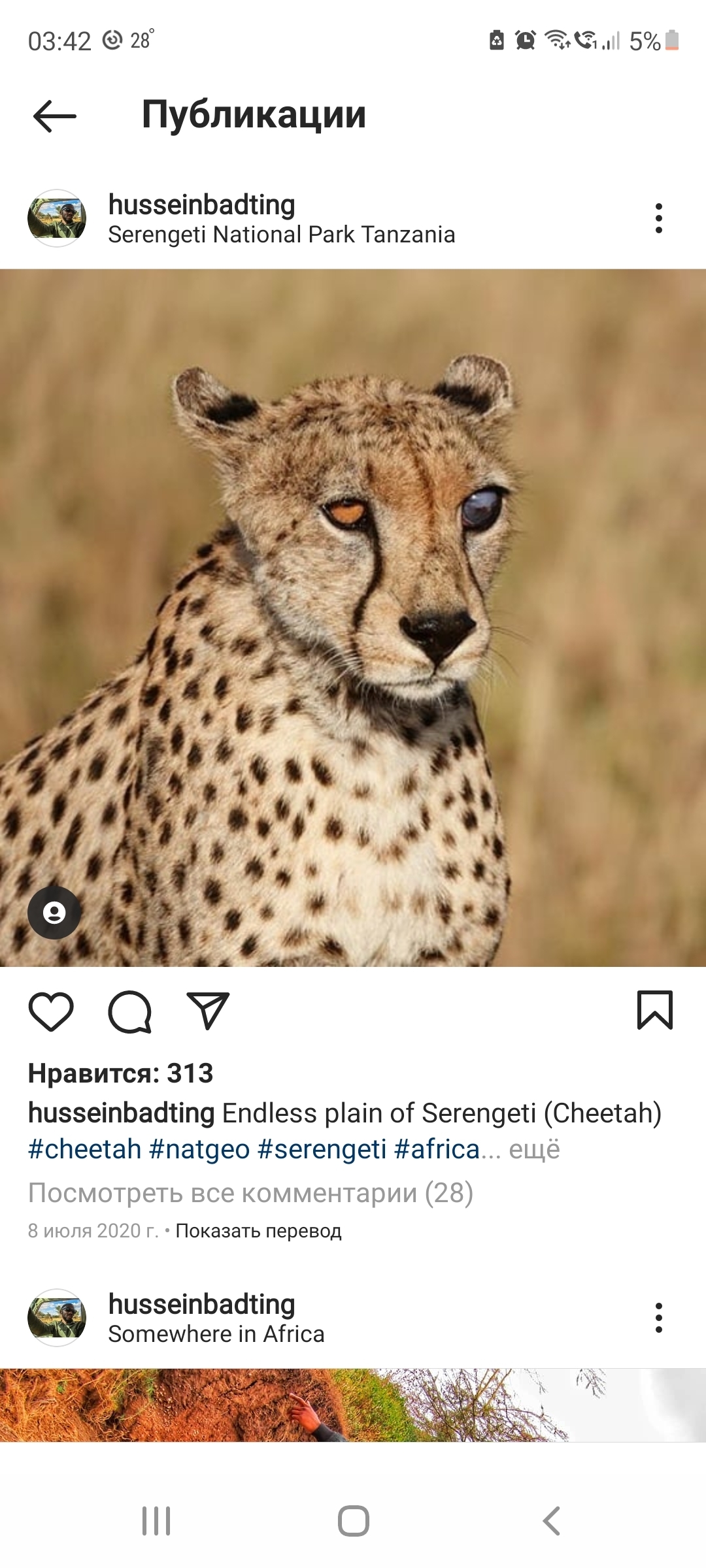The image size is (706, 1568).
Task: View all 28 comments
Action: pyautogui.click(x=250, y=1193)
